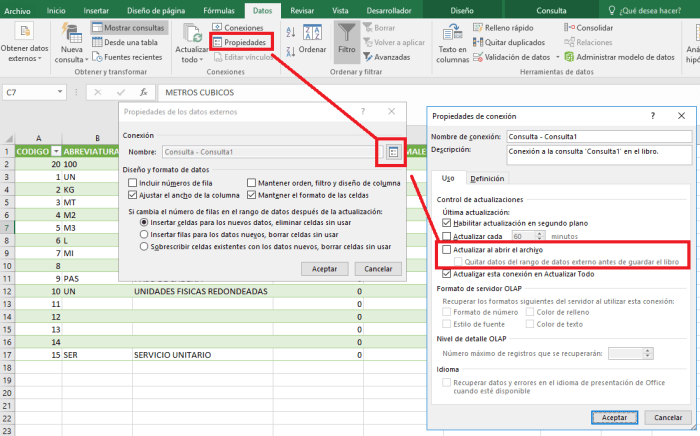Open the Archivo tab
Viewport: 700px width, 436px height.
coord(17,10)
